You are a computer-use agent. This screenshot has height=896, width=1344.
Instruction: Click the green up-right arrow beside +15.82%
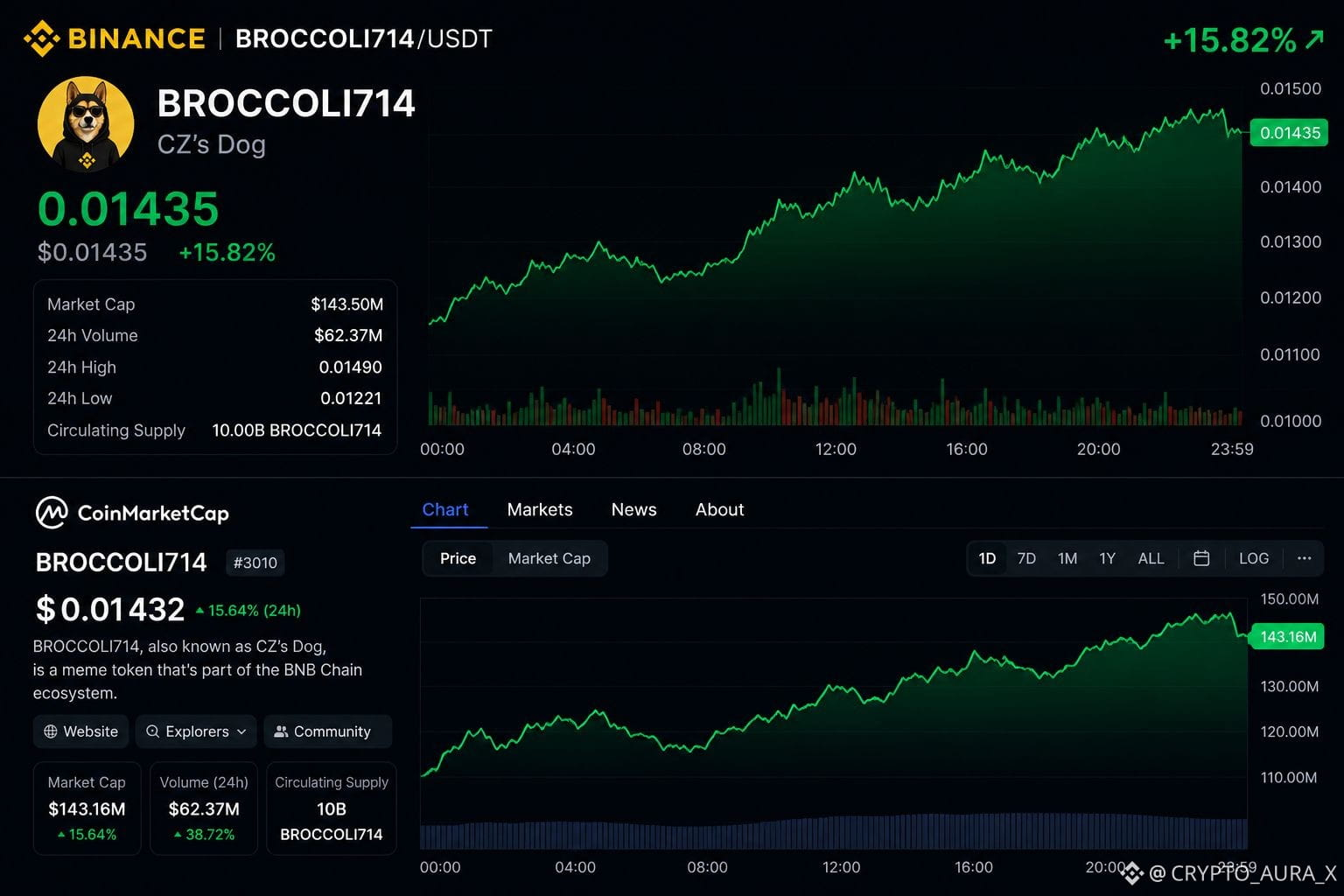(1314, 38)
